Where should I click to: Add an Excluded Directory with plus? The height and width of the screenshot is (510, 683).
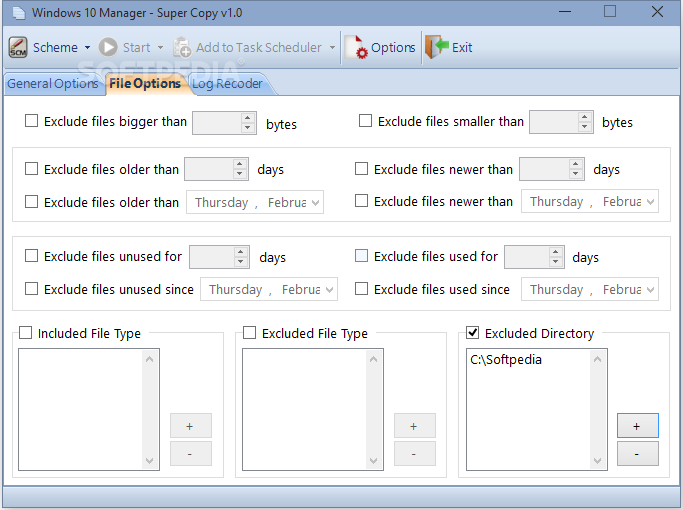[638, 426]
